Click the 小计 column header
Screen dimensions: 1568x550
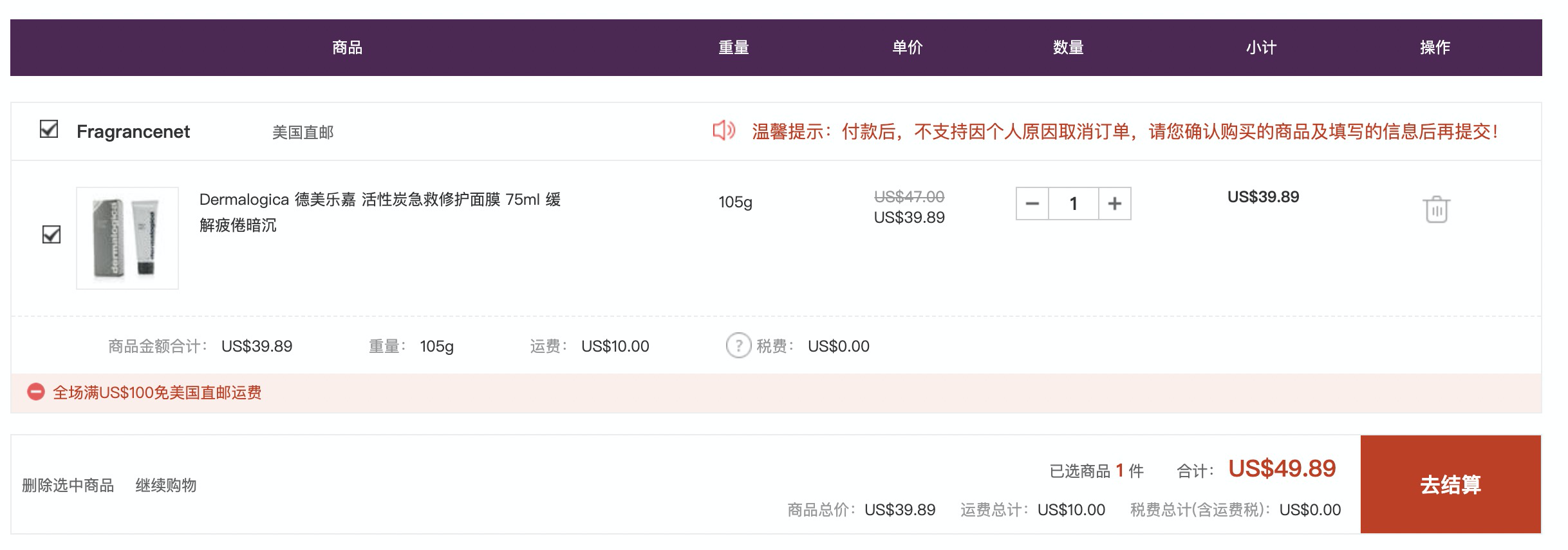point(1262,48)
